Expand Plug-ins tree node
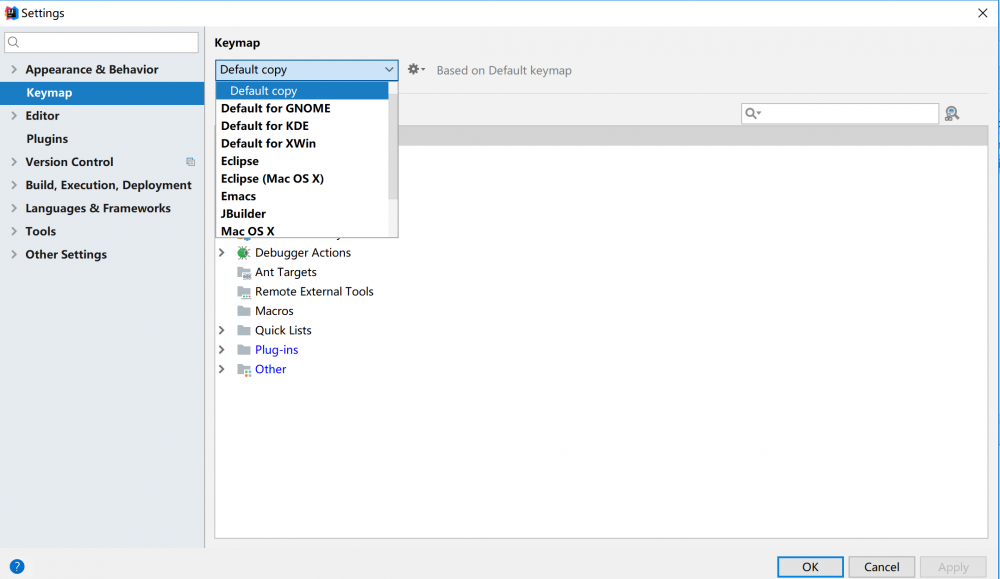1000x579 pixels. tap(222, 349)
